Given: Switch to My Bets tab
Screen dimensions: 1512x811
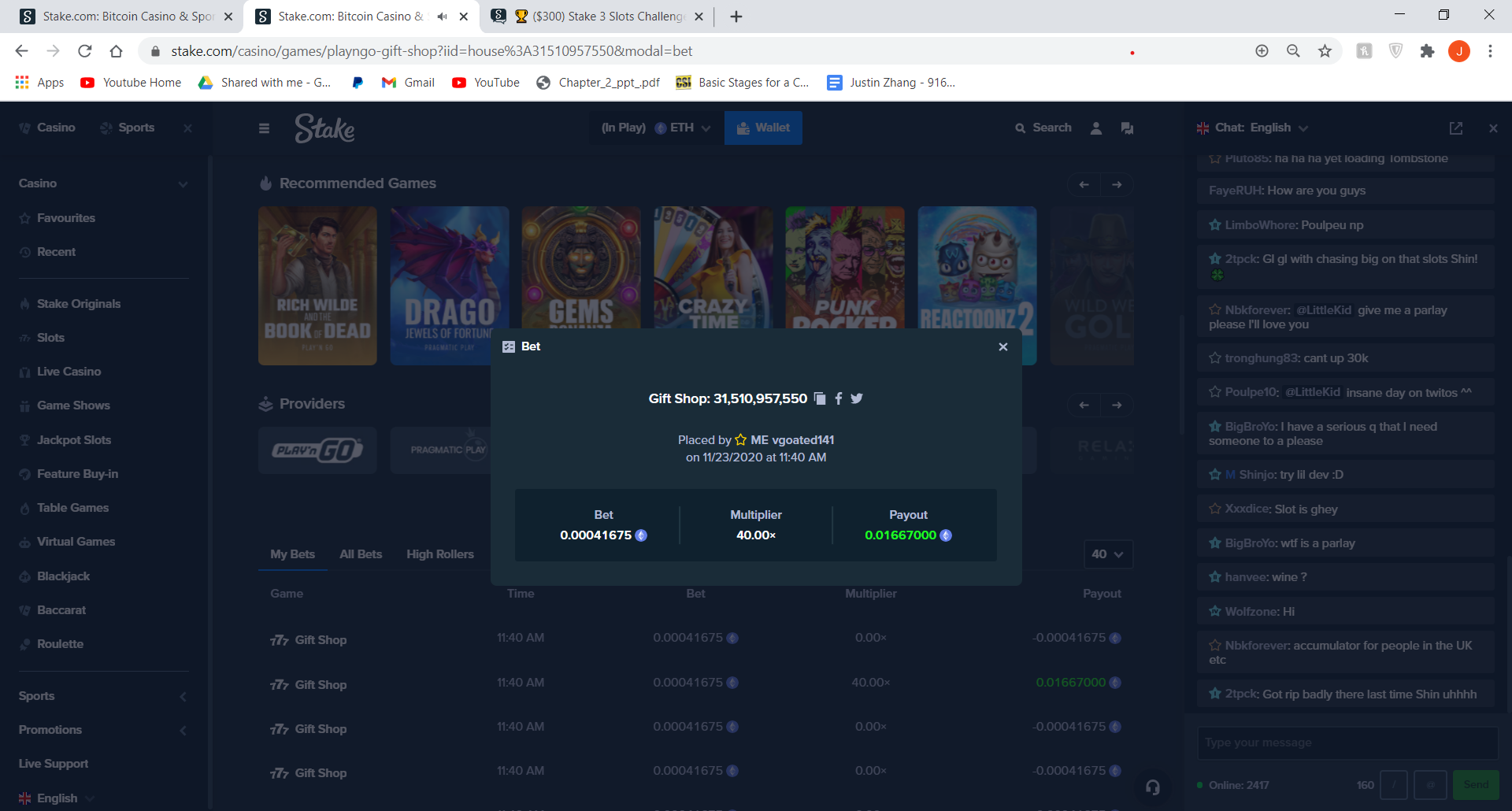Looking at the screenshot, I should tap(292, 554).
